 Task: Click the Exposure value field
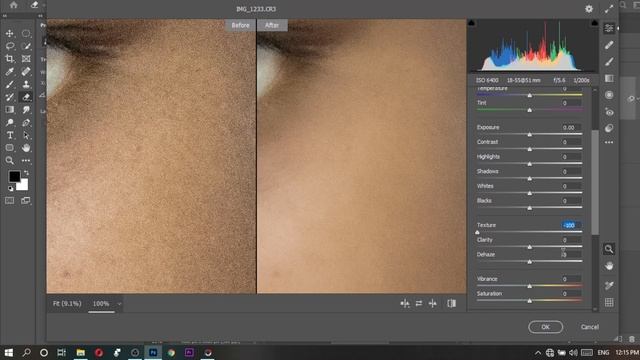[571, 127]
